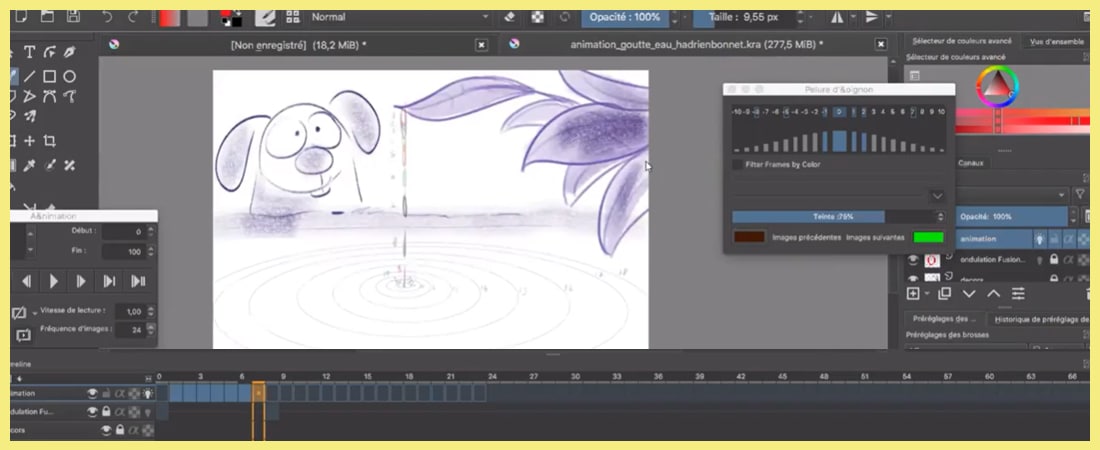Reload the original brush preset
The height and width of the screenshot is (450, 1100).
[565, 17]
